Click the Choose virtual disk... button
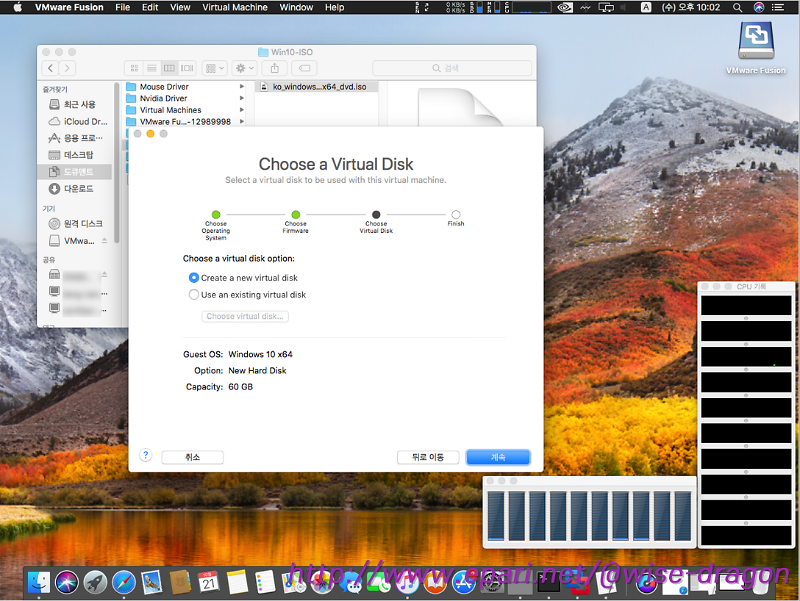 click(x=245, y=316)
